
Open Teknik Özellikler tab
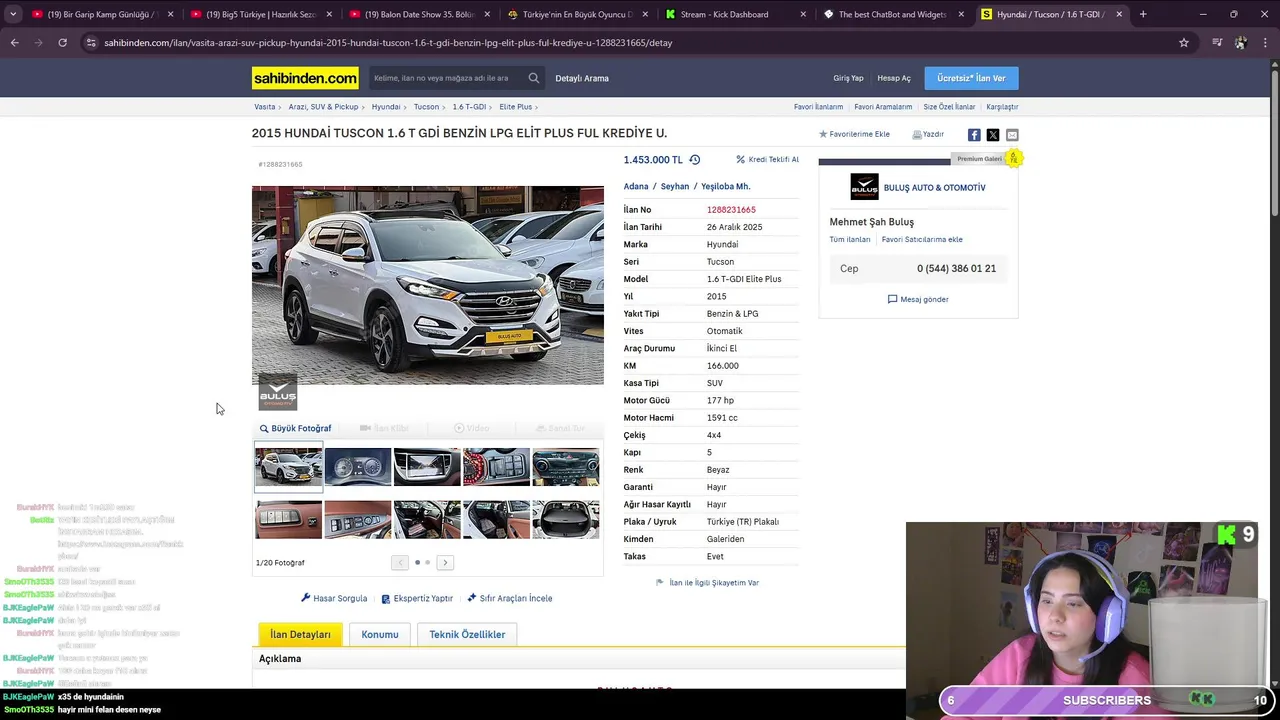(467, 634)
